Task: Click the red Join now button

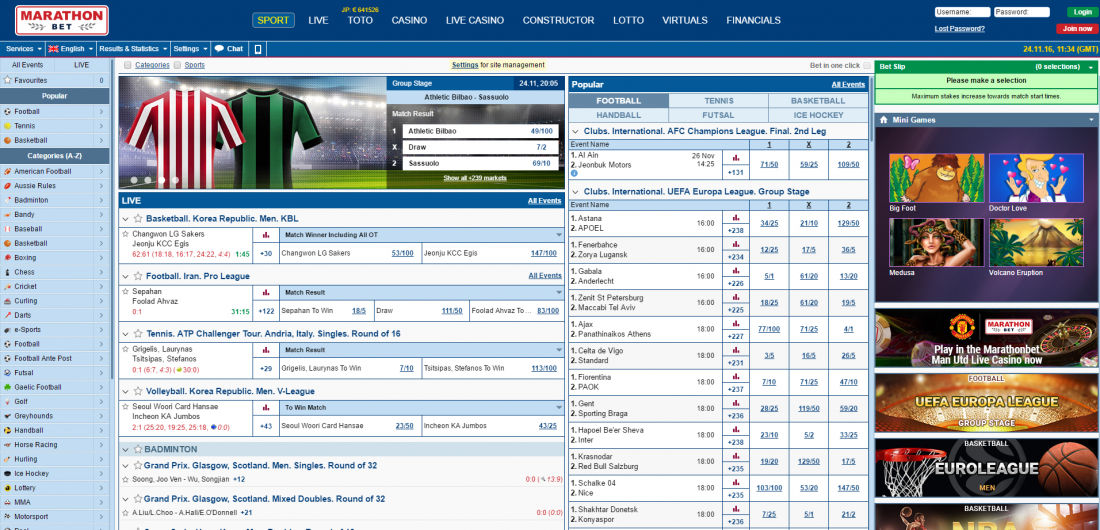Action: [x=1077, y=29]
